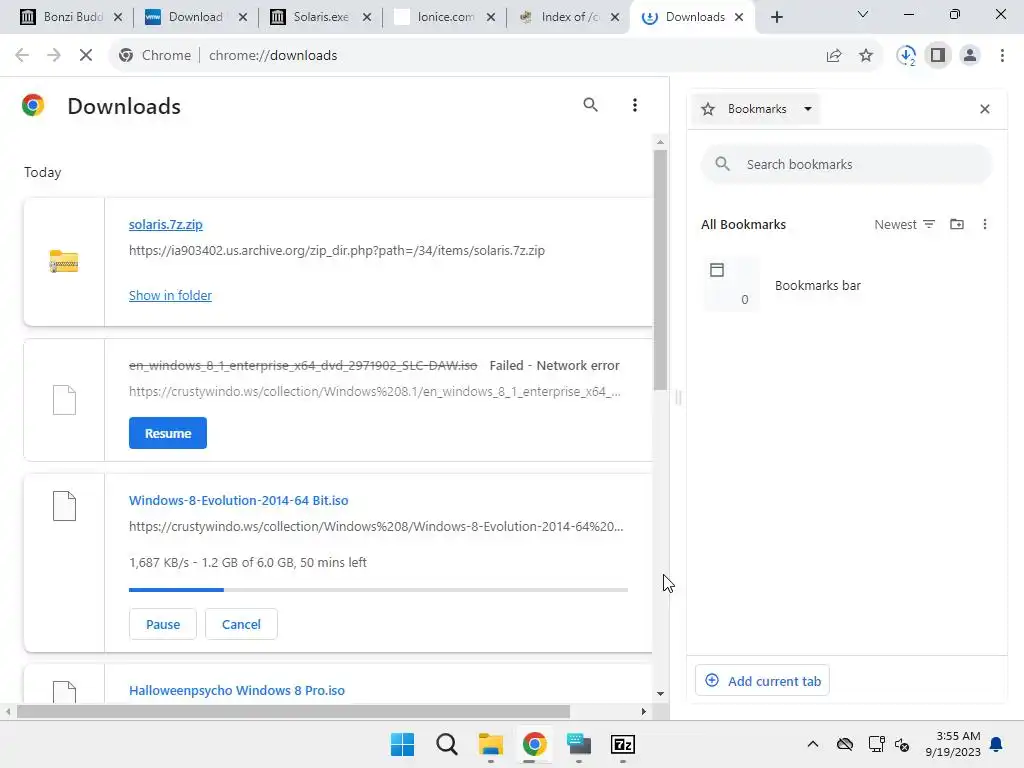Open the Chrome main three-dot menu
Image resolution: width=1024 pixels, height=768 pixels.
(1002, 56)
